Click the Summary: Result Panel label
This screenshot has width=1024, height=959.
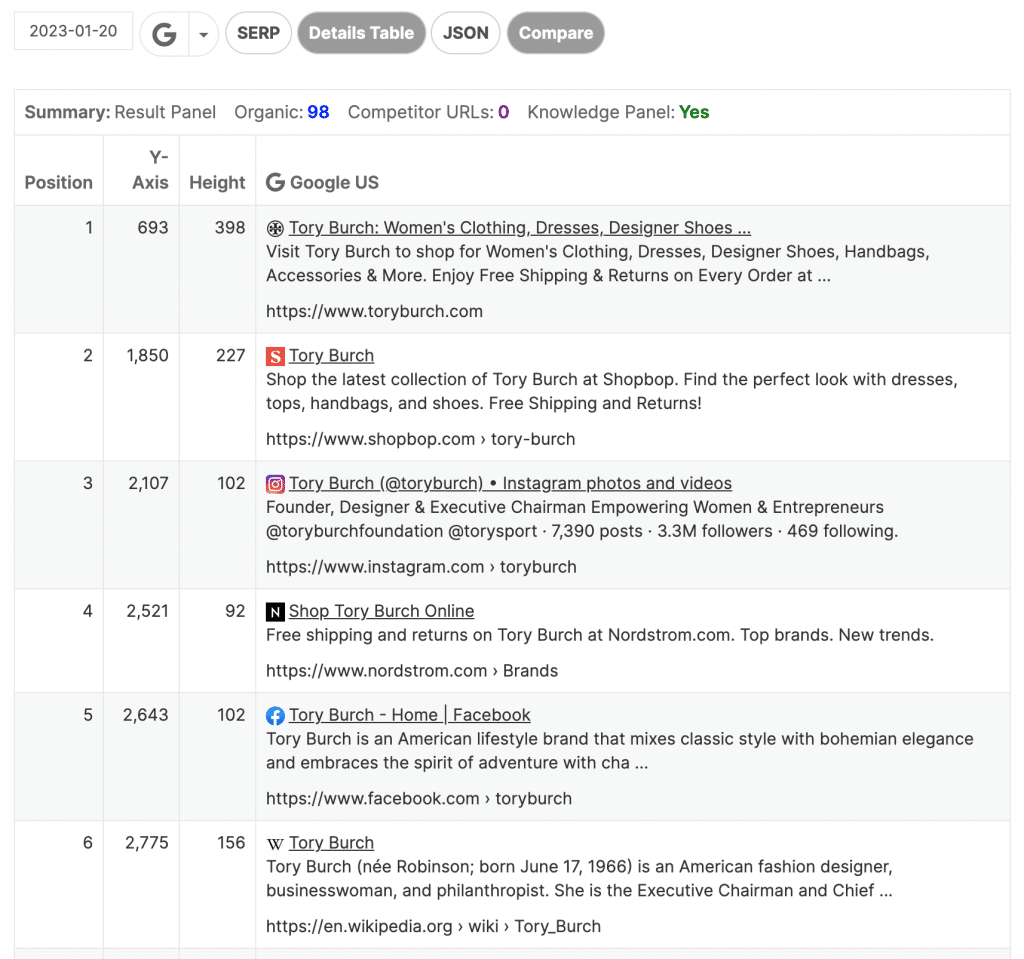pos(120,112)
